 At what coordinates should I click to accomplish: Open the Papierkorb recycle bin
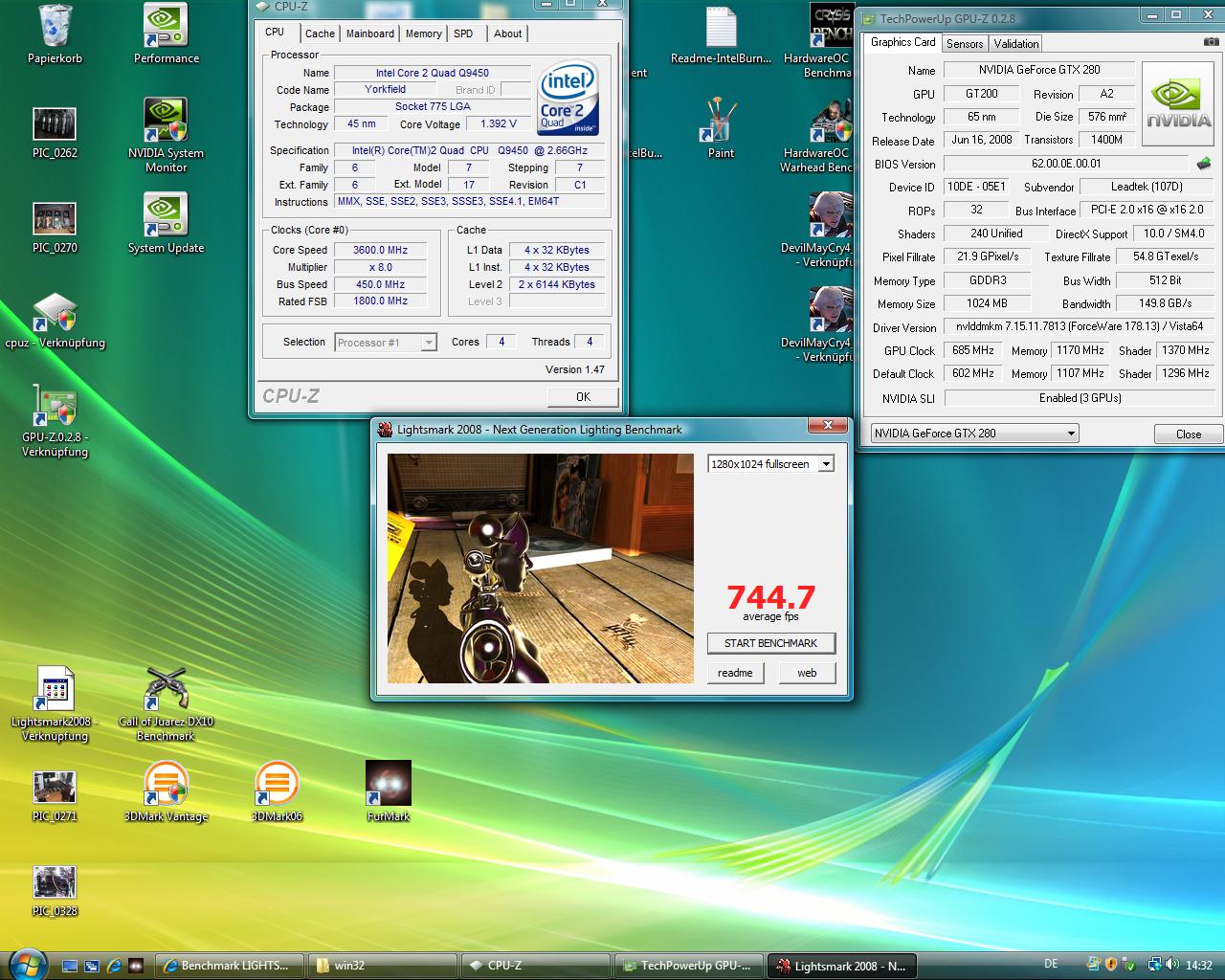(x=55, y=27)
